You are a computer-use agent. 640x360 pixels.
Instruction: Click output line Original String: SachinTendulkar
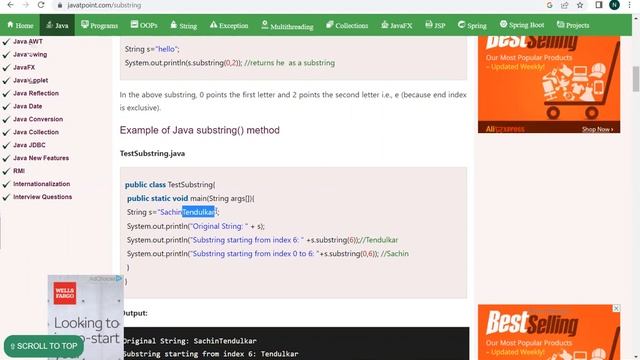[x=190, y=341]
